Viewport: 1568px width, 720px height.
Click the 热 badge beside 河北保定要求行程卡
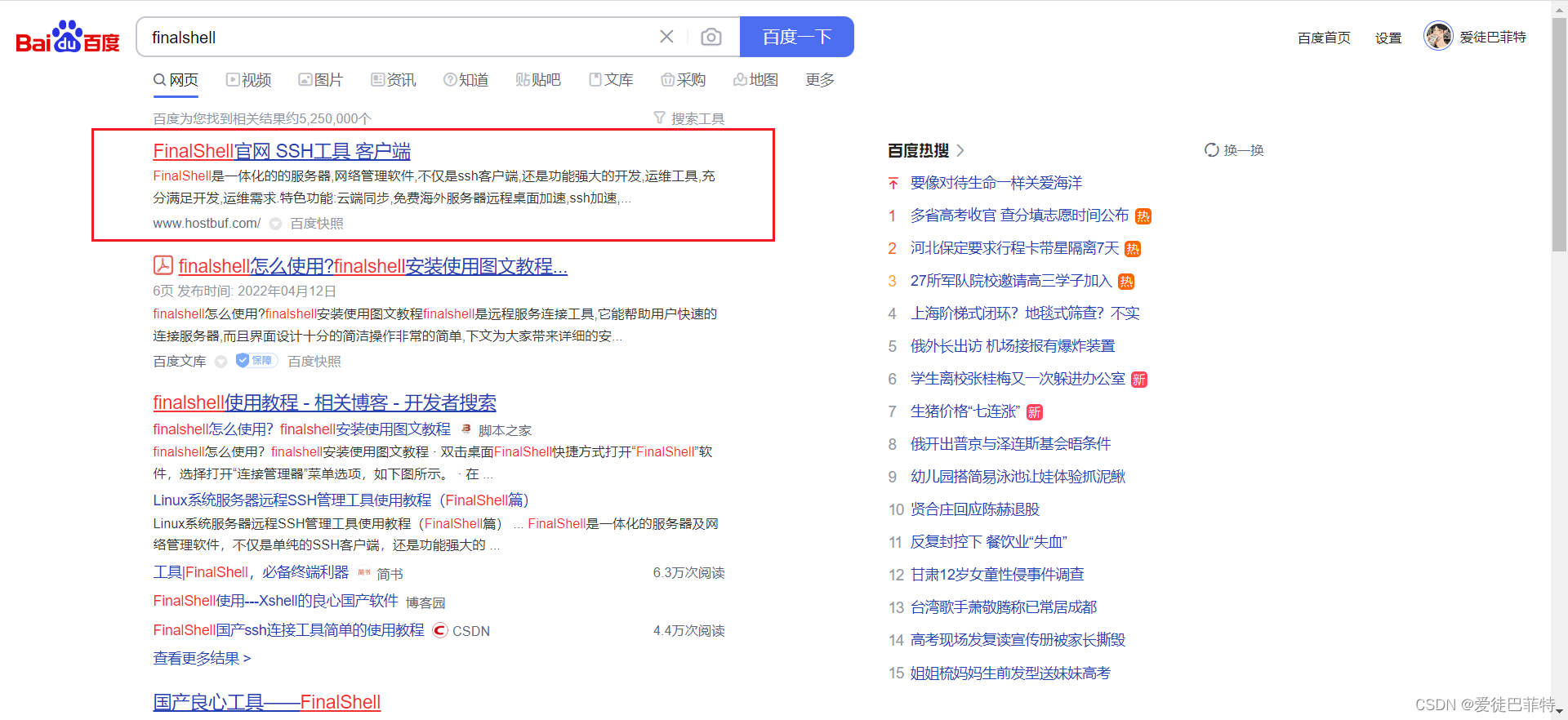pyautogui.click(x=1133, y=249)
